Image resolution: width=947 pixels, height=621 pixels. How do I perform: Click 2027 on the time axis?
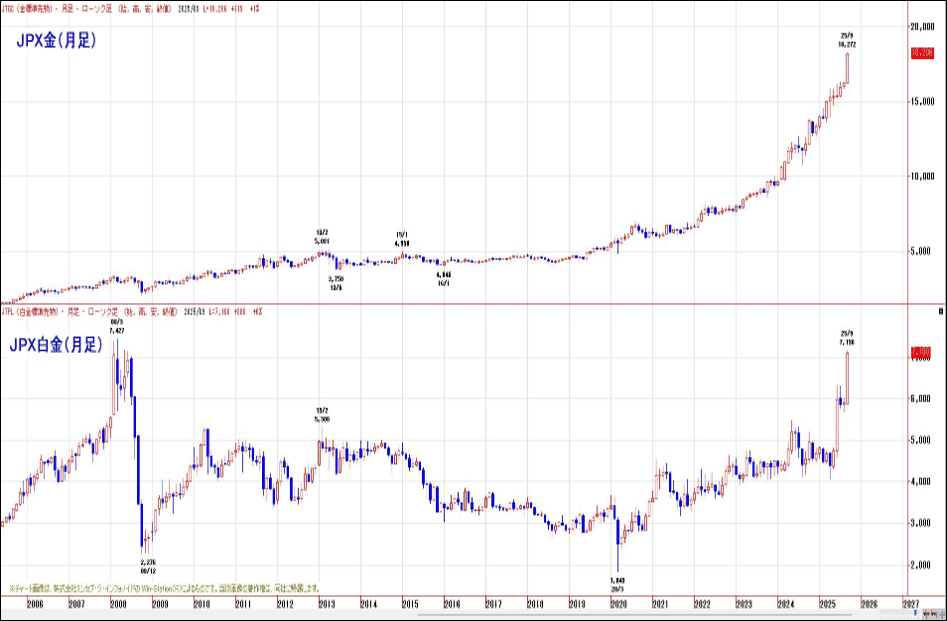911,605
